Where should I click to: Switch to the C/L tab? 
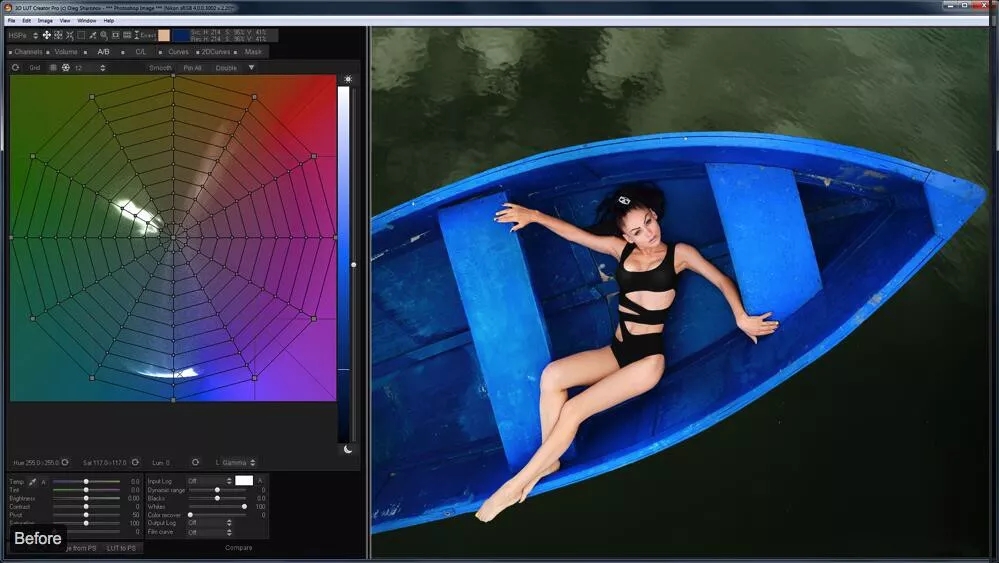(x=140, y=52)
